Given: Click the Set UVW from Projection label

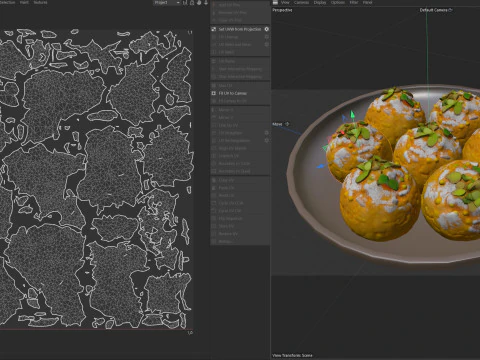Looking at the screenshot, I should (240, 29).
